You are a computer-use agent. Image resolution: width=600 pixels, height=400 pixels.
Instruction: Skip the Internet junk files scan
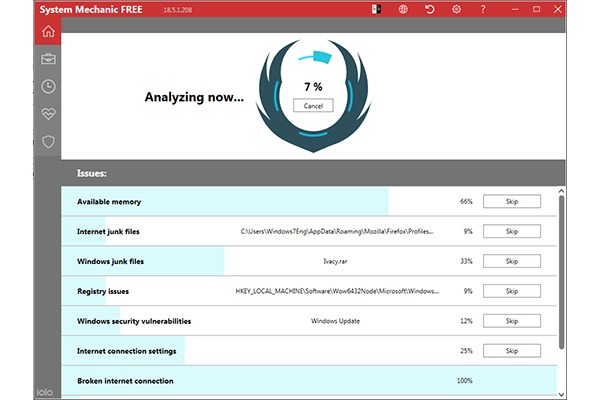click(512, 231)
